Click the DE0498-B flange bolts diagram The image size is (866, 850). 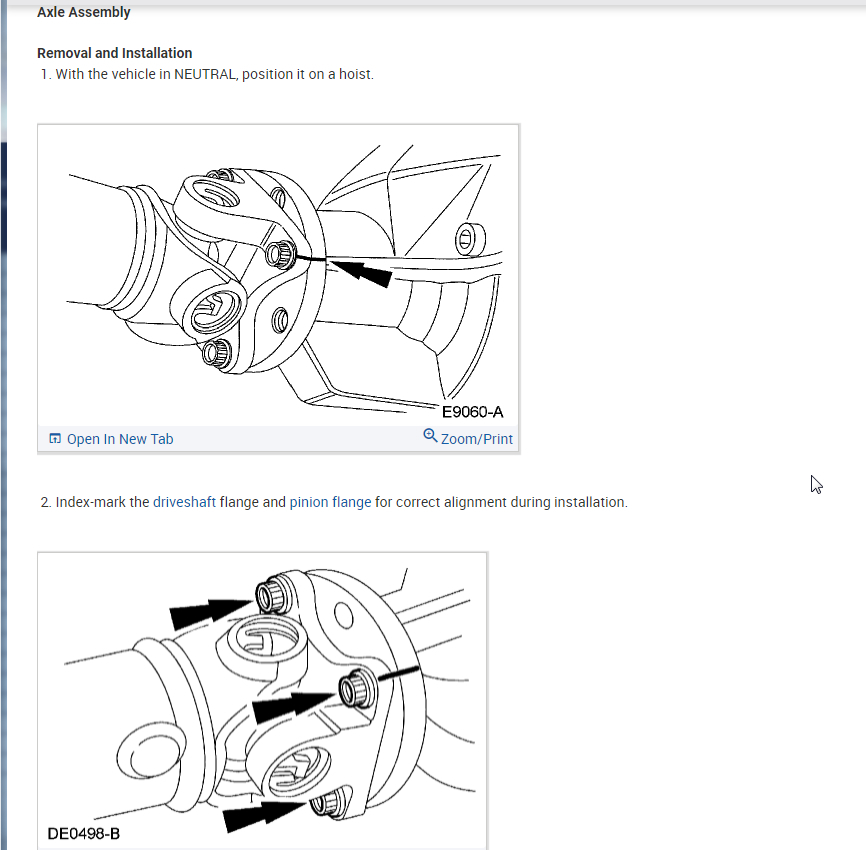tap(262, 700)
